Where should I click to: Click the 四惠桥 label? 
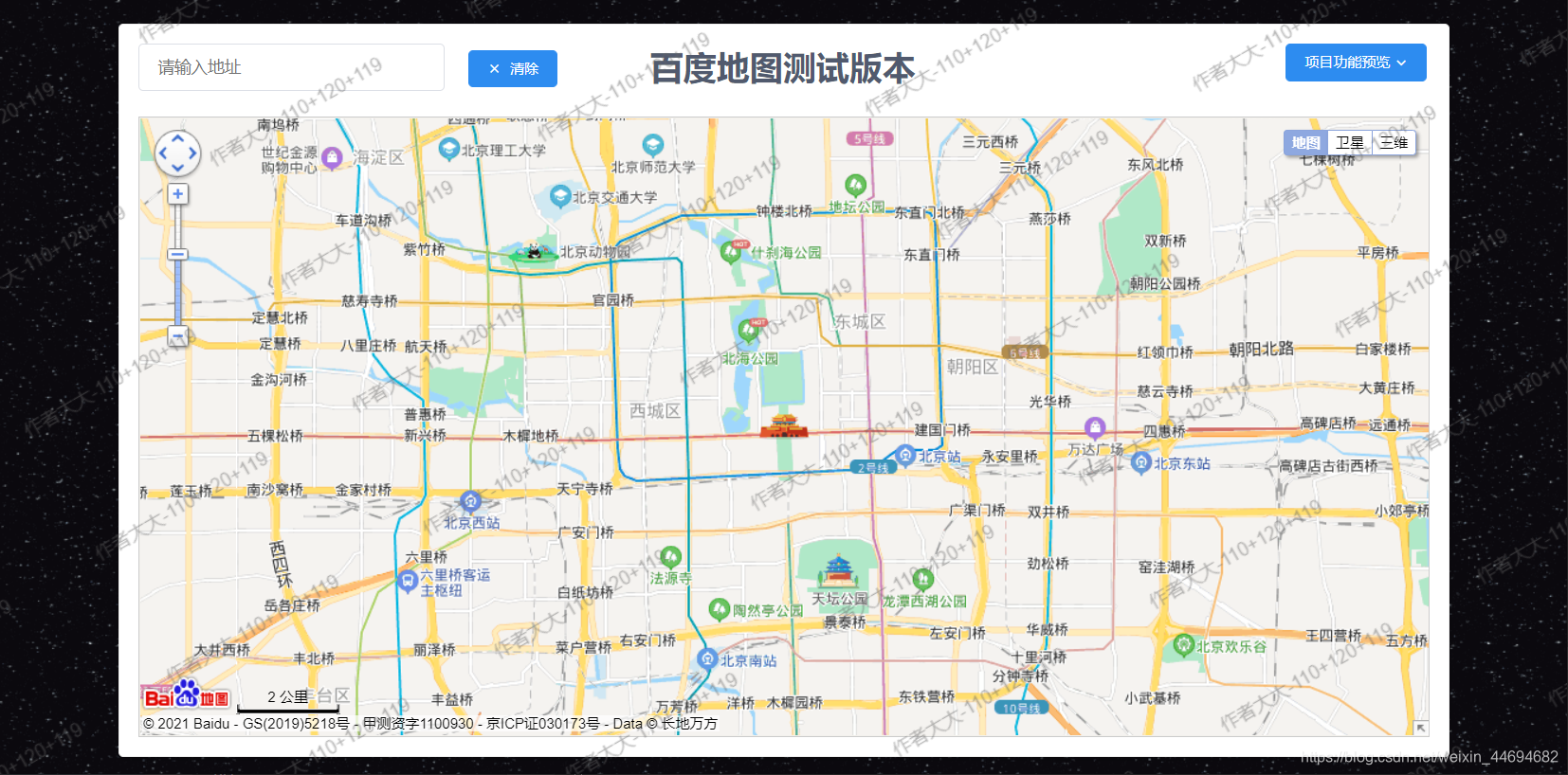click(x=1164, y=431)
